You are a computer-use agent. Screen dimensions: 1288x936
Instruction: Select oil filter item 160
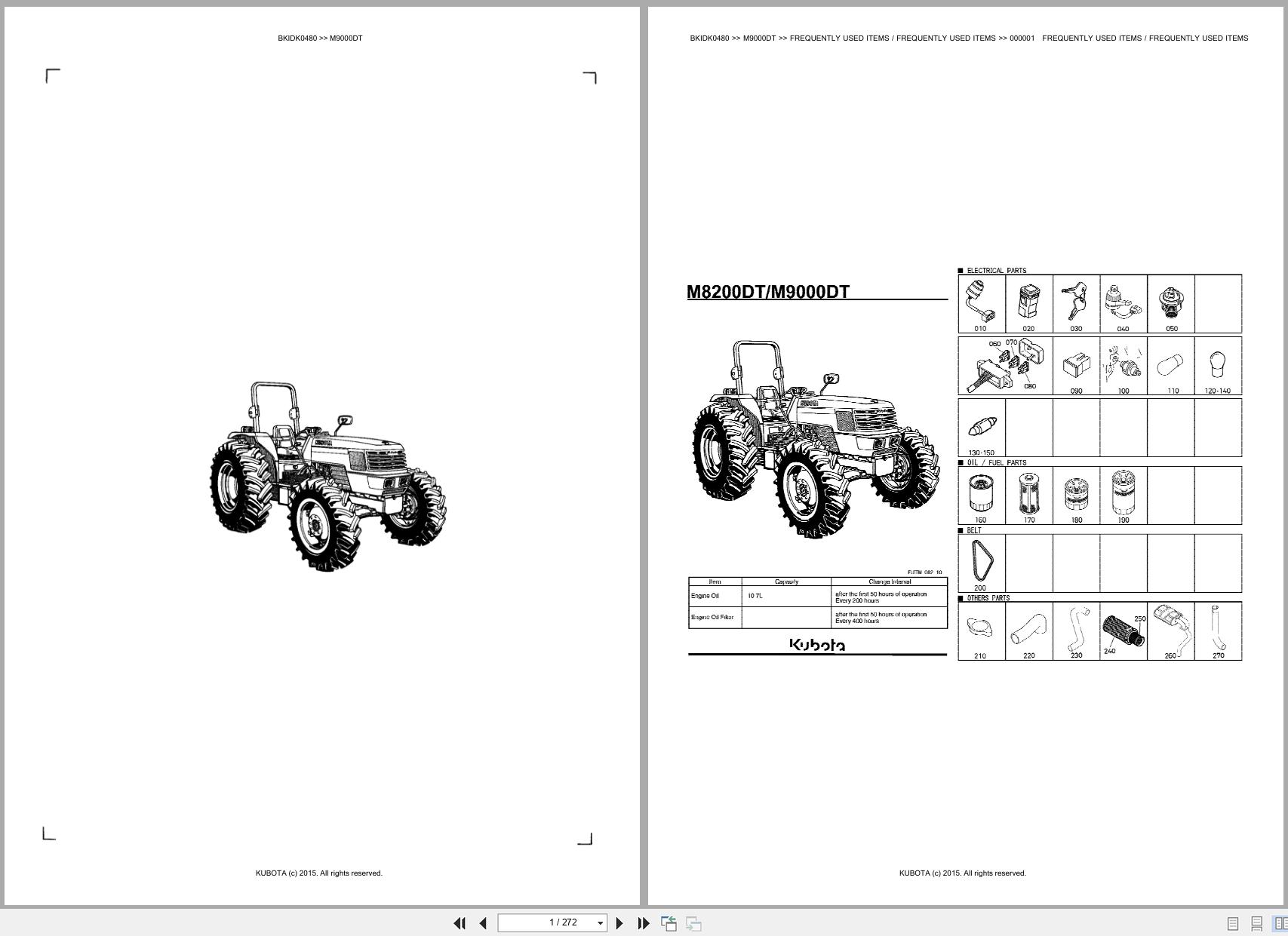click(980, 494)
